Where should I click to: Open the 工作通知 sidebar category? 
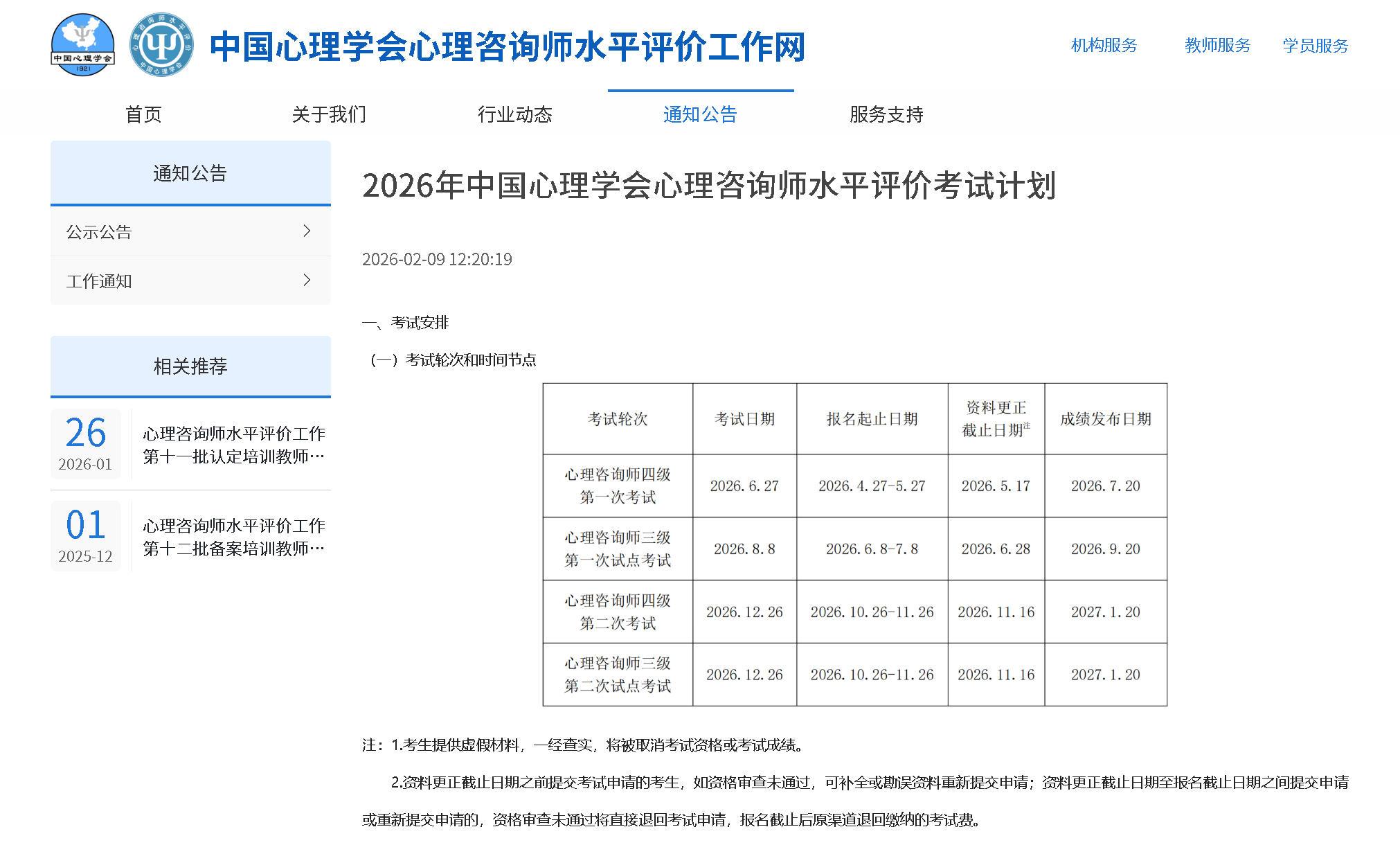pos(99,281)
